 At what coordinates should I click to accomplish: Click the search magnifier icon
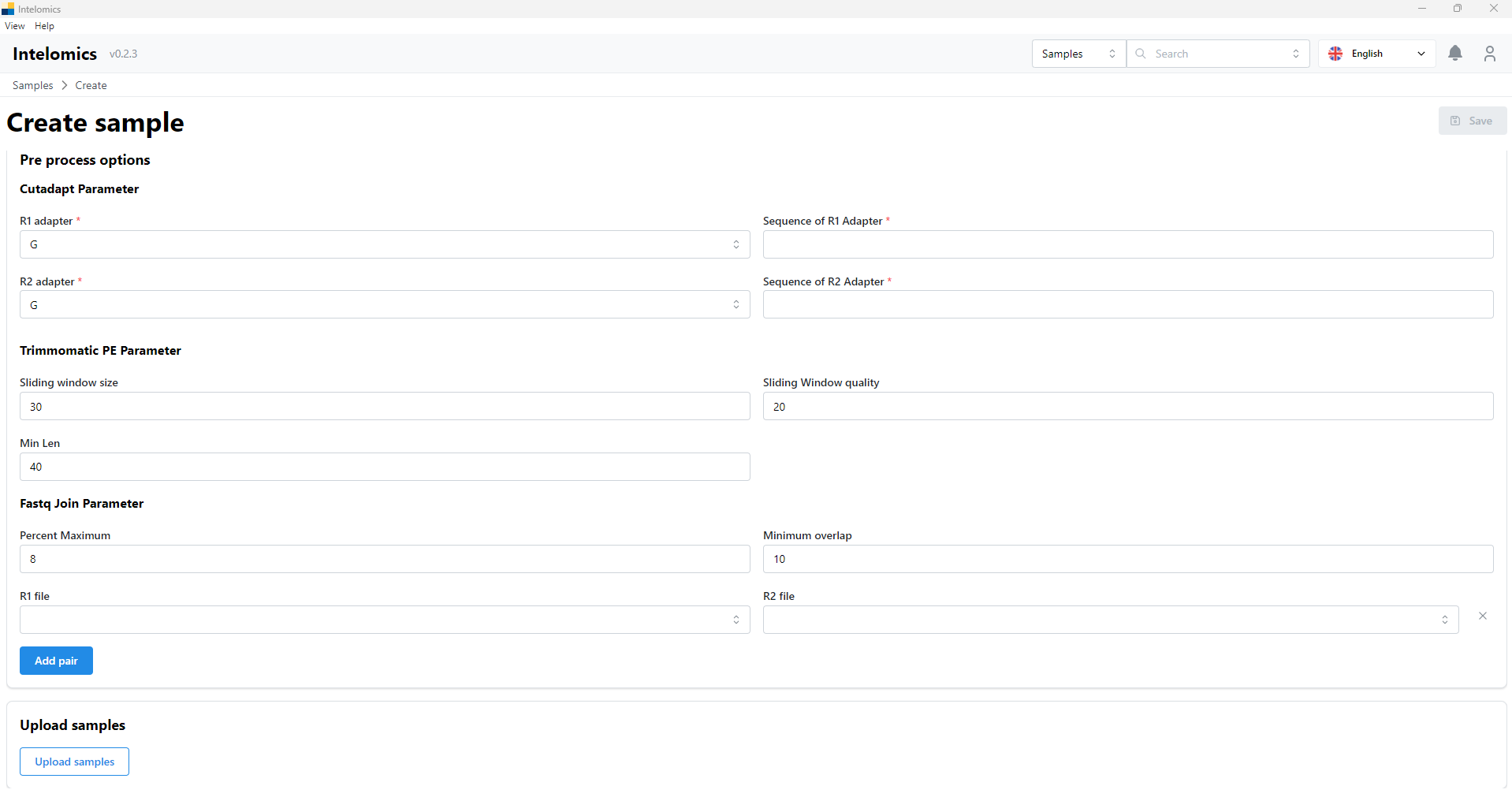pos(1141,54)
